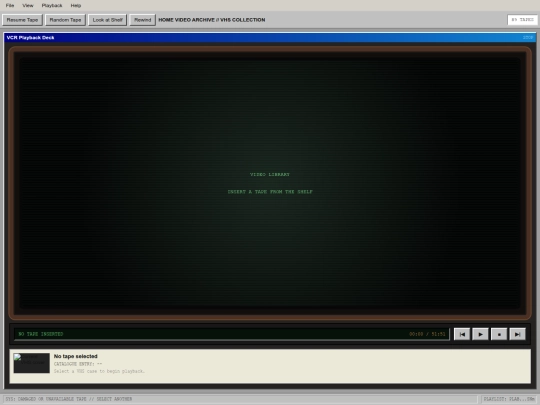Click the Random Tape button
This screenshot has height=405, width=540.
65,20
